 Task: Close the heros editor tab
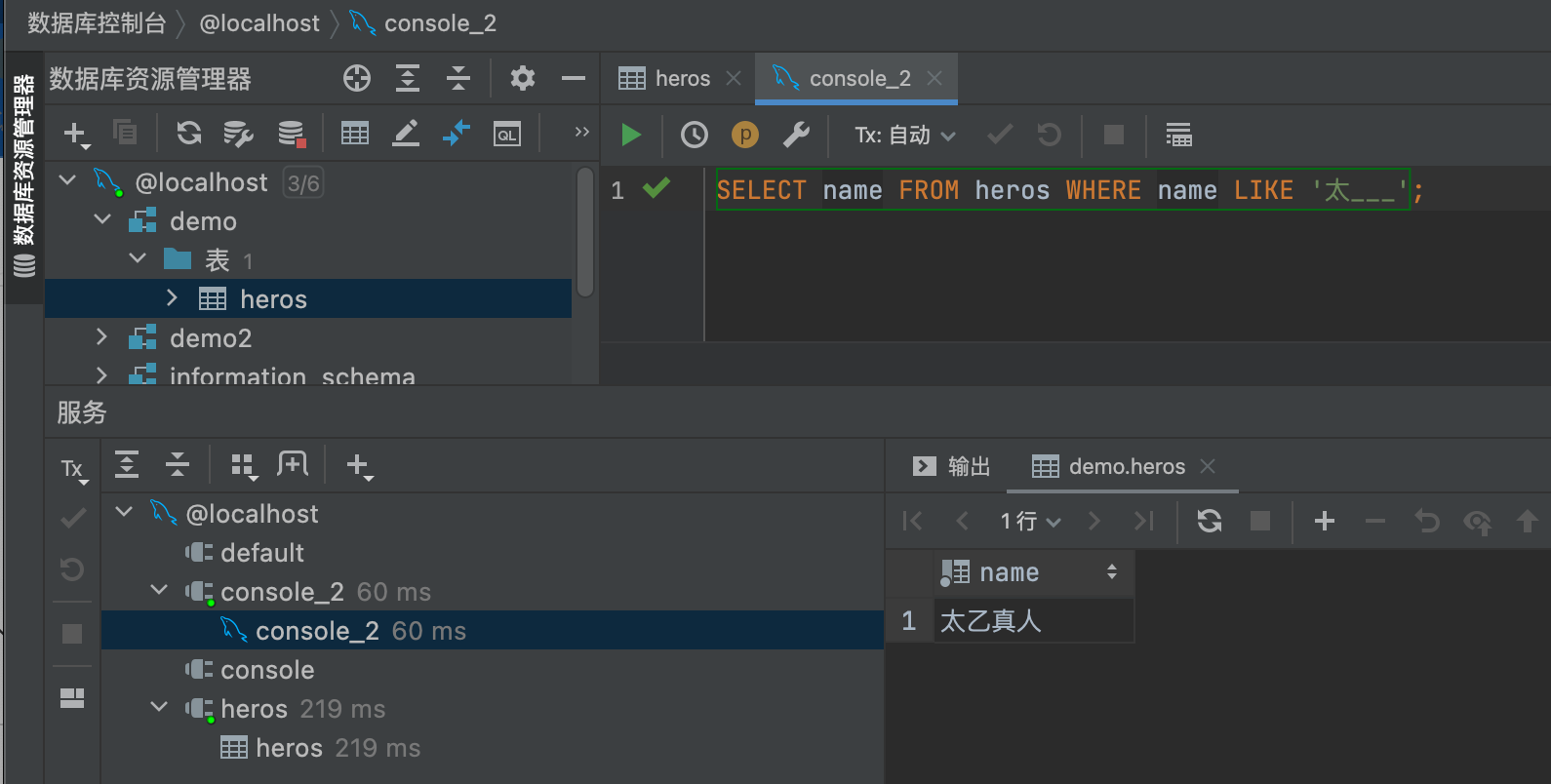tap(734, 78)
